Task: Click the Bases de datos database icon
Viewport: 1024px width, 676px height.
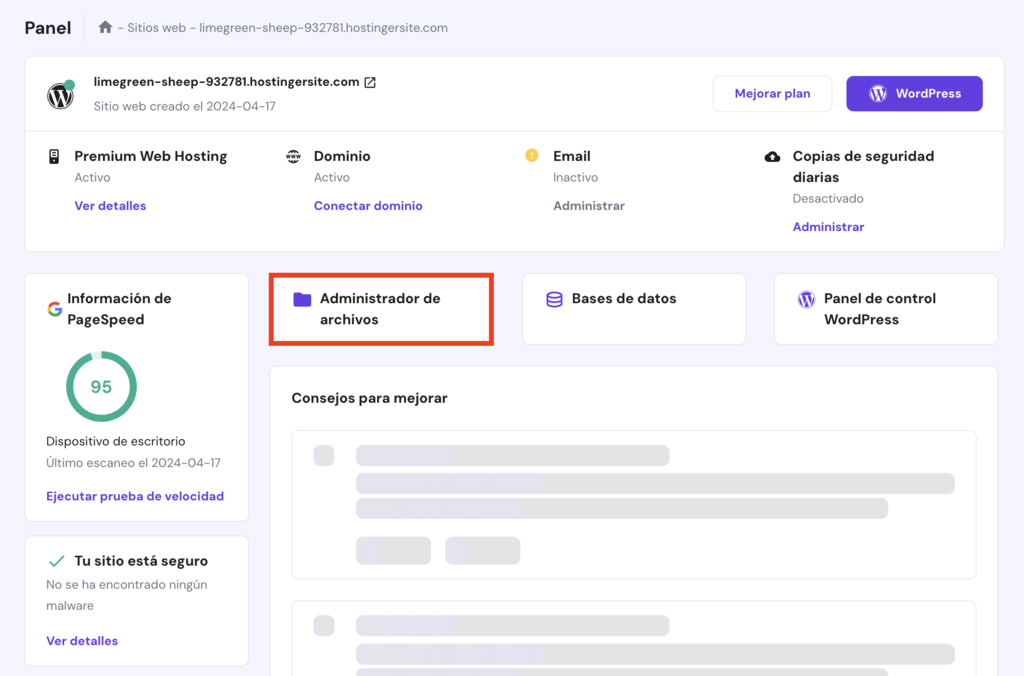Action: click(553, 299)
